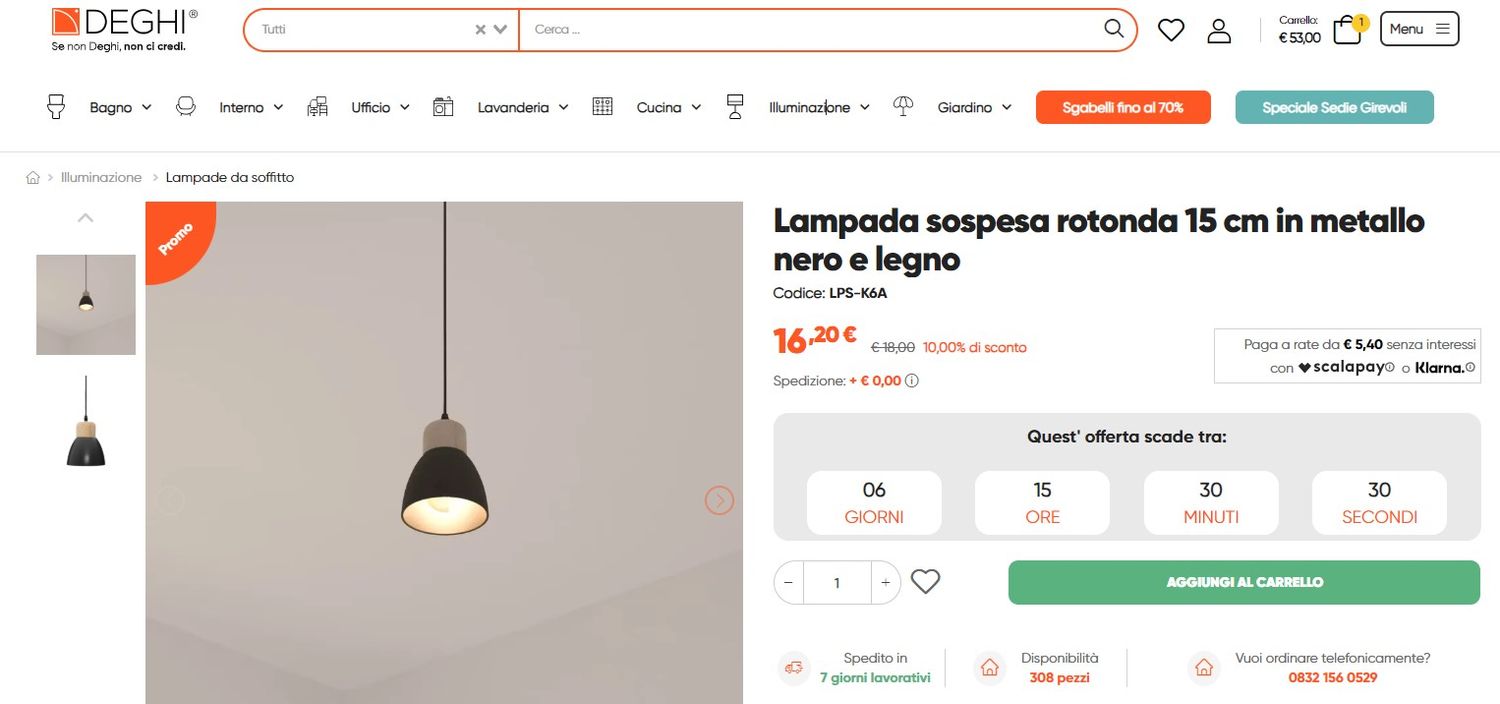Screen dimensions: 1500x704
Task: Click the Cerca search field
Action: point(810,30)
